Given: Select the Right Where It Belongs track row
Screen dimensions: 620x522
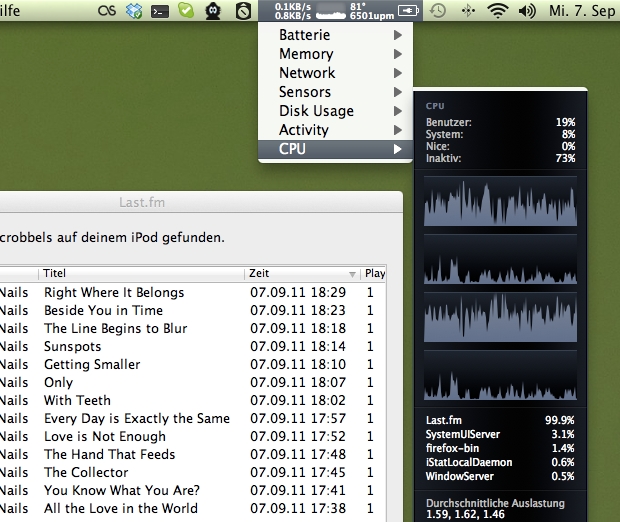Looking at the screenshot, I should coord(193,292).
